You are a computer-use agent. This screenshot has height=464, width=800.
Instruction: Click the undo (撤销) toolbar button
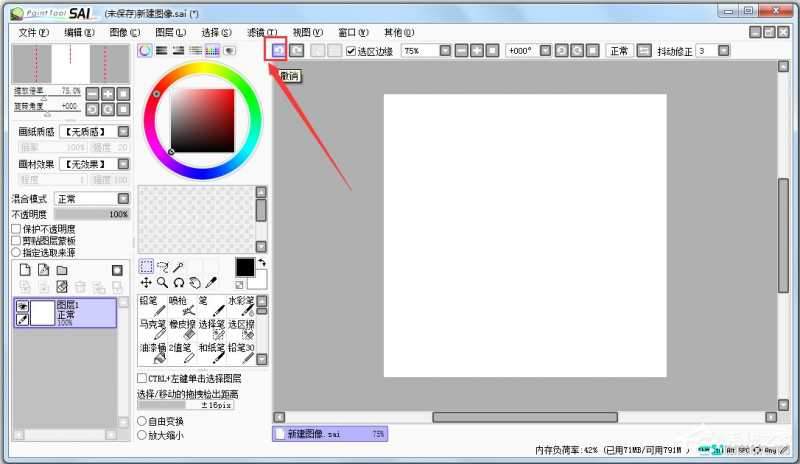pos(280,50)
